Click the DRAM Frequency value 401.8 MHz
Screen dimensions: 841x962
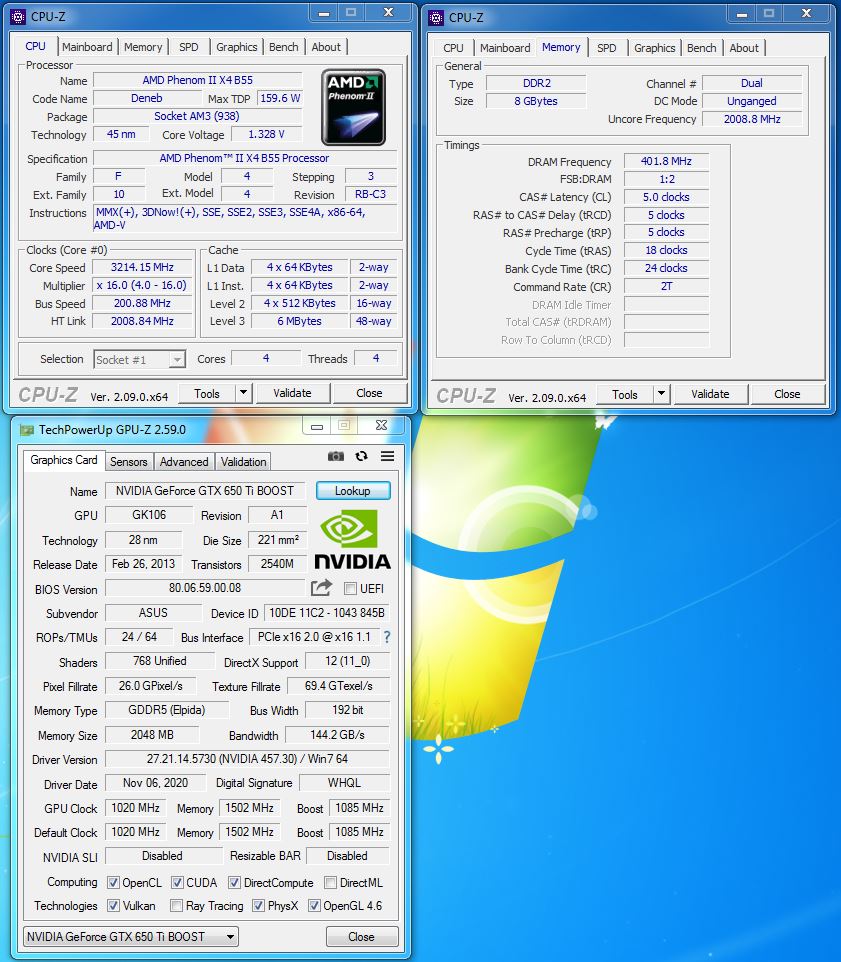pos(666,161)
